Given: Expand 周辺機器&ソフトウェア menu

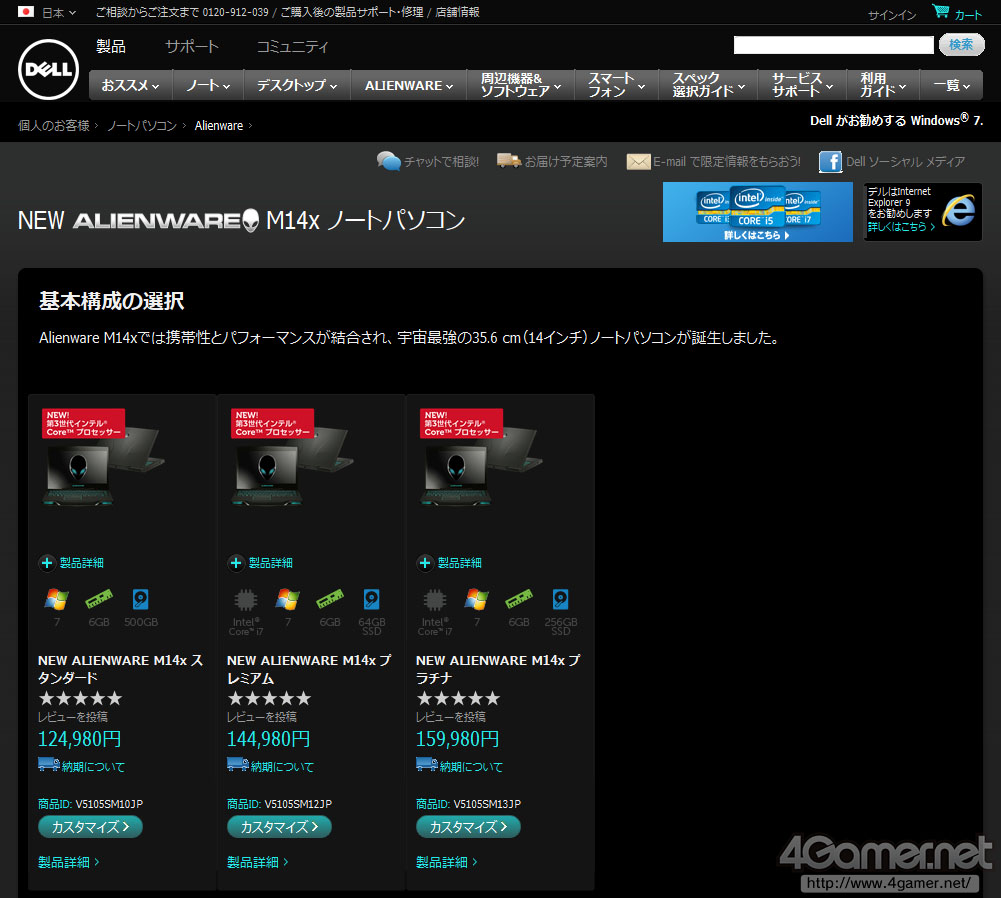Looking at the screenshot, I should [x=520, y=85].
